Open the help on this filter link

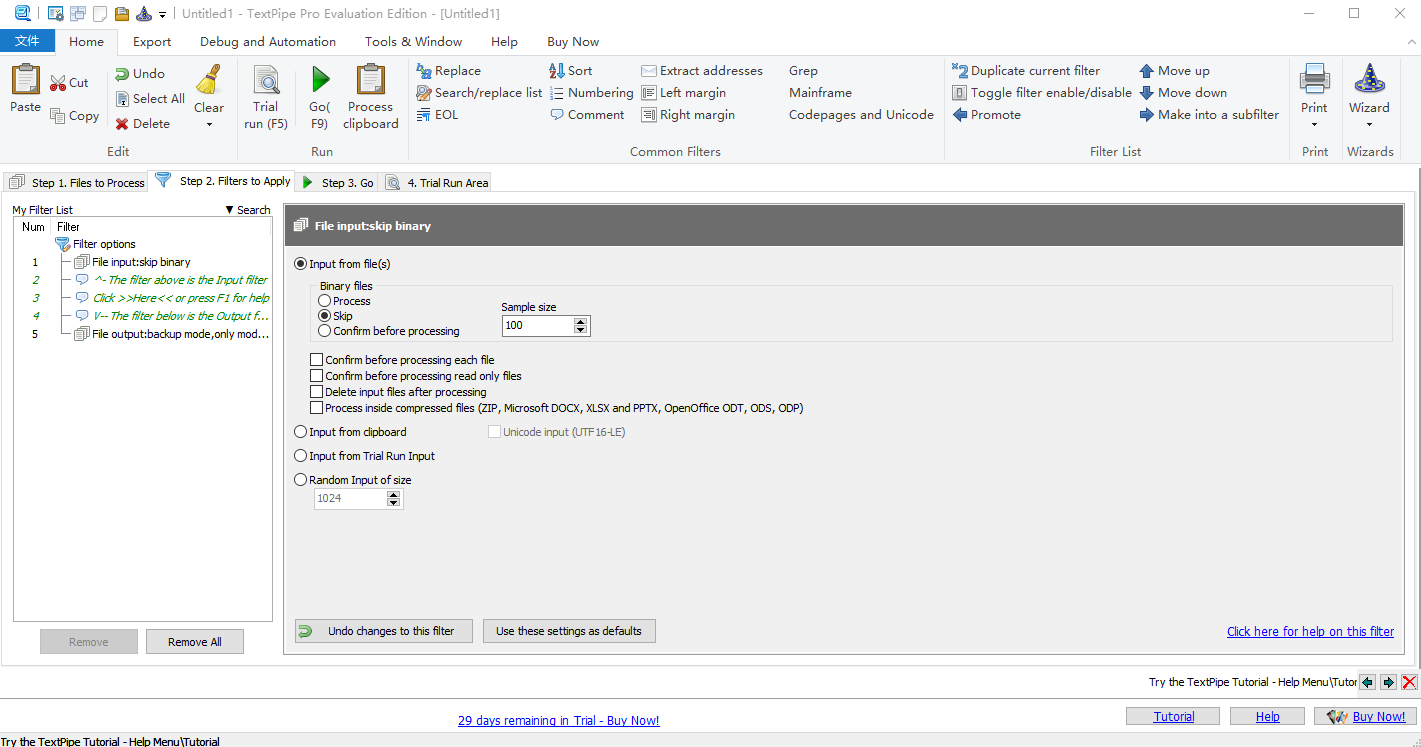1310,631
